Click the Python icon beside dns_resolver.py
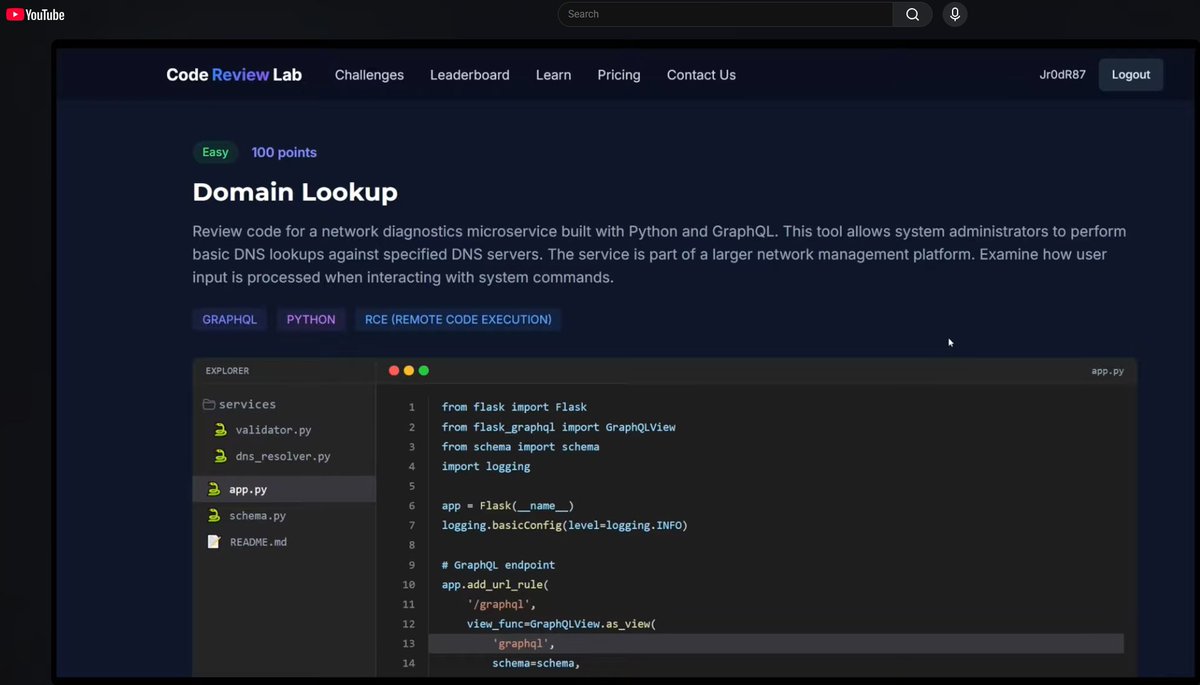This screenshot has width=1200, height=685. point(220,456)
